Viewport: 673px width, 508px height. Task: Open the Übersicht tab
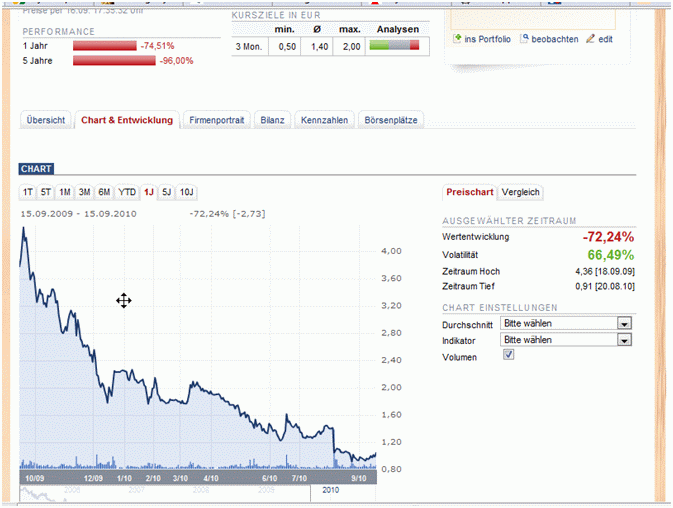[x=46, y=120]
